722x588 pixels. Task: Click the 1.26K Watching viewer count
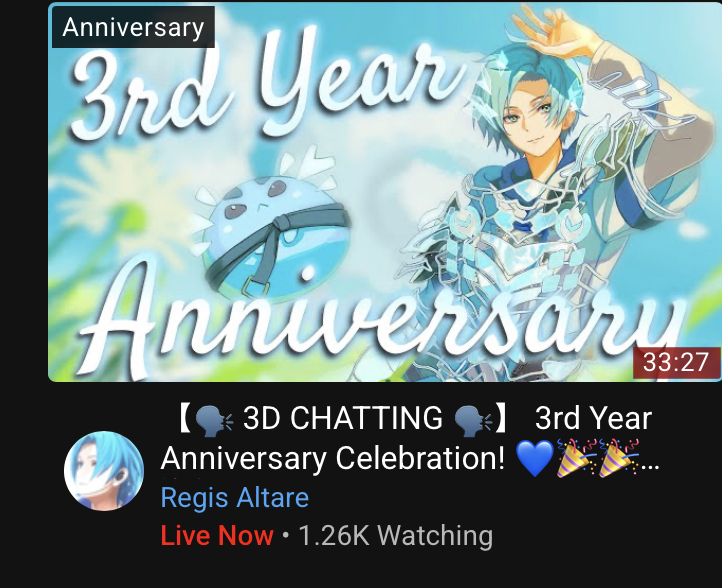click(396, 536)
